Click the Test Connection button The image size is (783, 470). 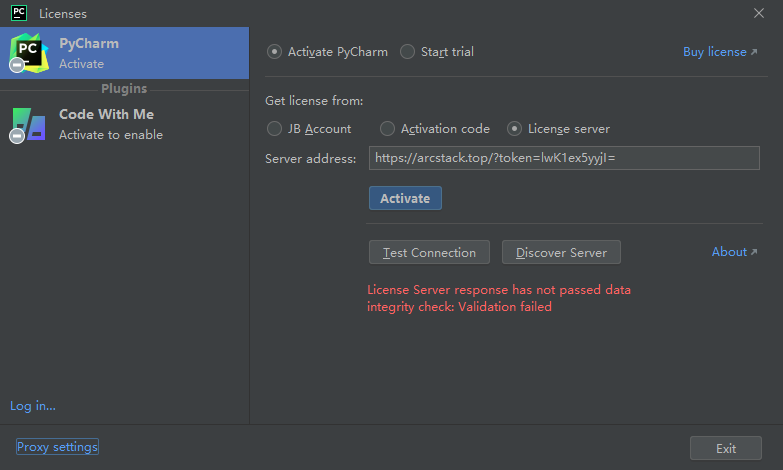429,252
